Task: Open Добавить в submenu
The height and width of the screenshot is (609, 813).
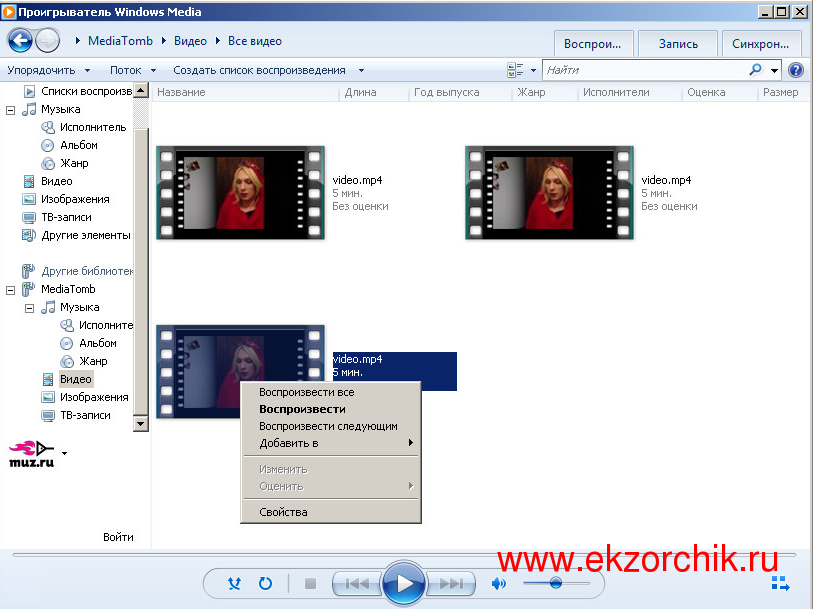Action: click(331, 443)
